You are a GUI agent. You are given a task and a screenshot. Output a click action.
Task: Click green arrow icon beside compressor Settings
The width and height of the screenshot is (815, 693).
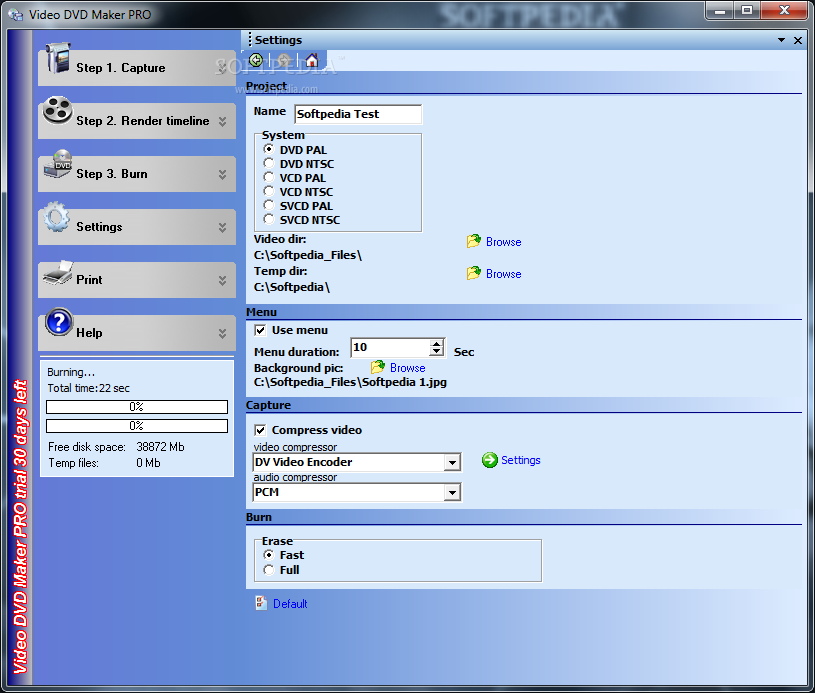point(490,460)
